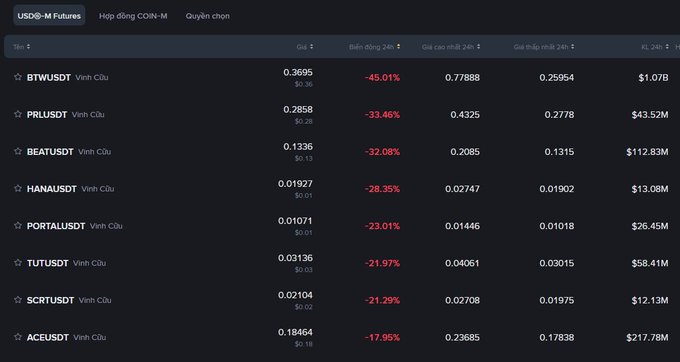Click PORTALUSDT price 0.01071
The image size is (680, 362).
[x=295, y=221]
